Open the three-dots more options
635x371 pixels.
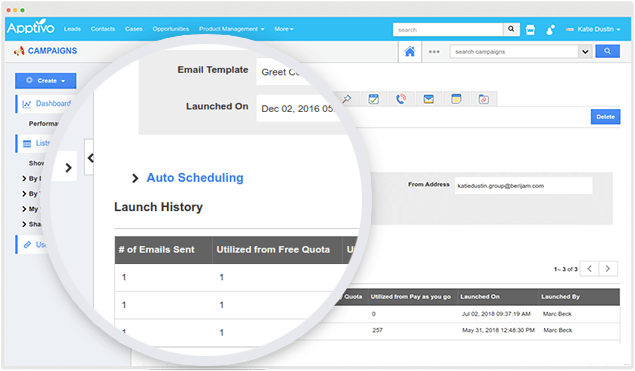434,52
